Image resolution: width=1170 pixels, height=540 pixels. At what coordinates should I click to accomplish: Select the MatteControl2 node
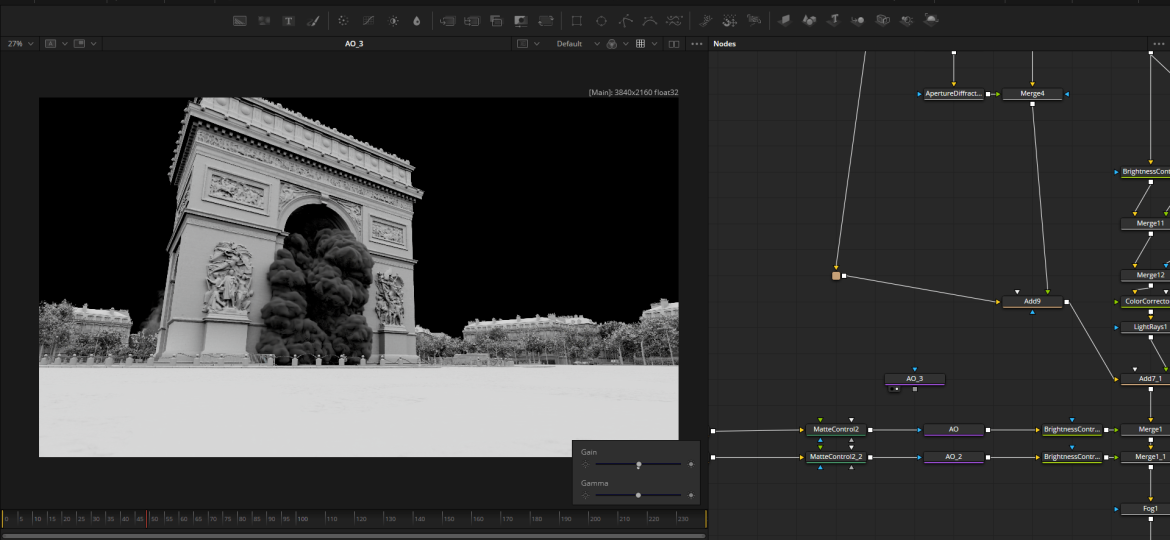click(834, 429)
